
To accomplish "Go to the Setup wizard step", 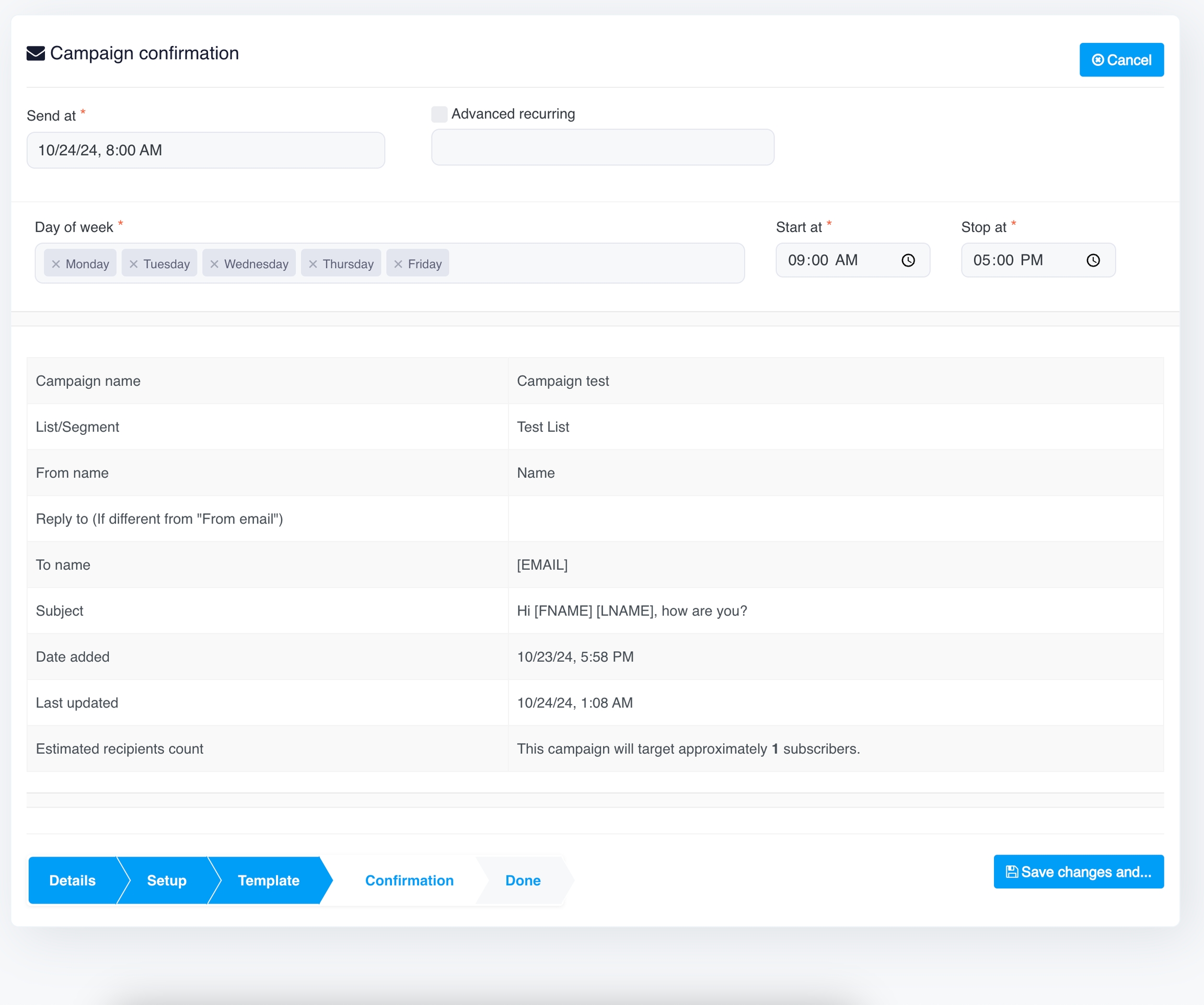I will coord(166,880).
